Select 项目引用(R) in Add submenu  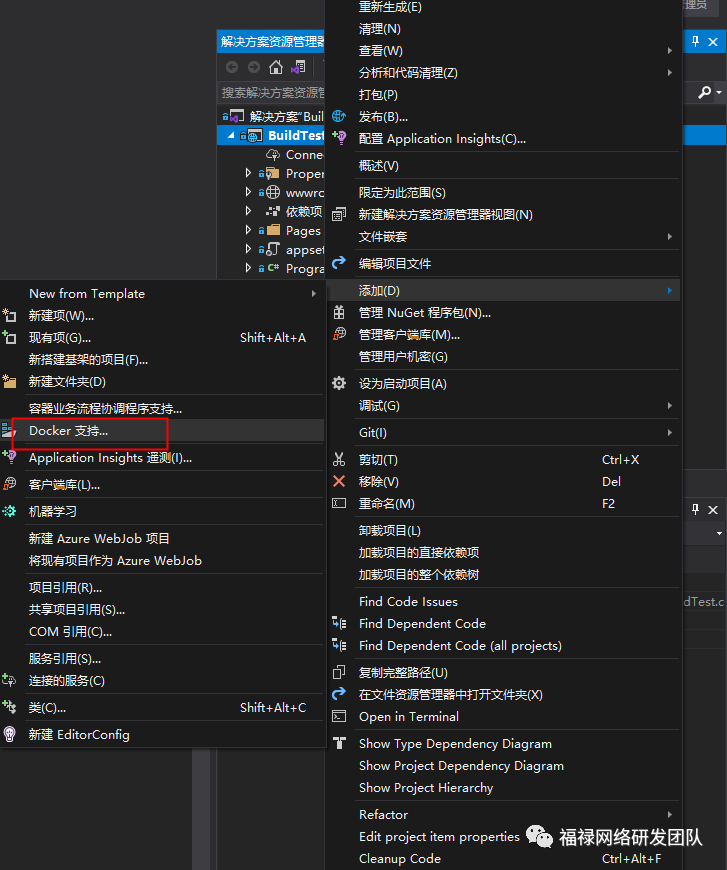[x=162, y=588]
